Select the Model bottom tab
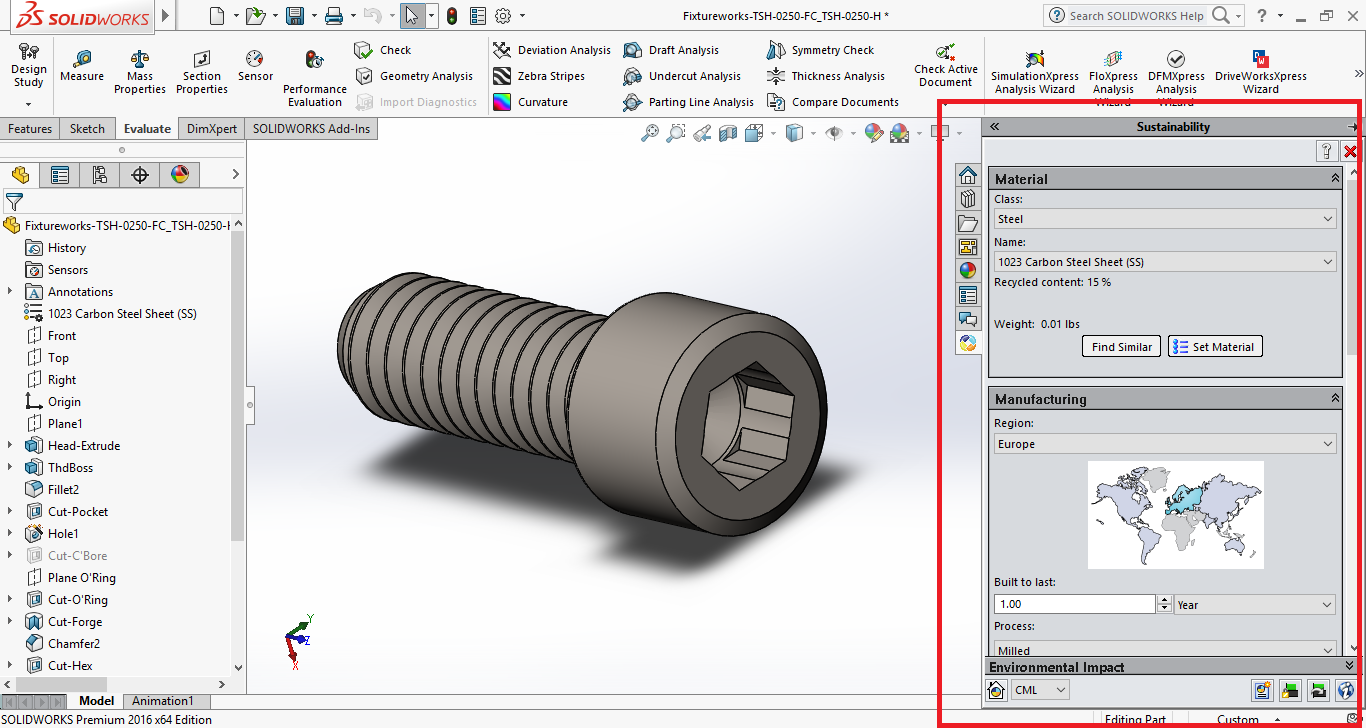Viewport: 1366px width, 728px height. pyautogui.click(x=97, y=701)
